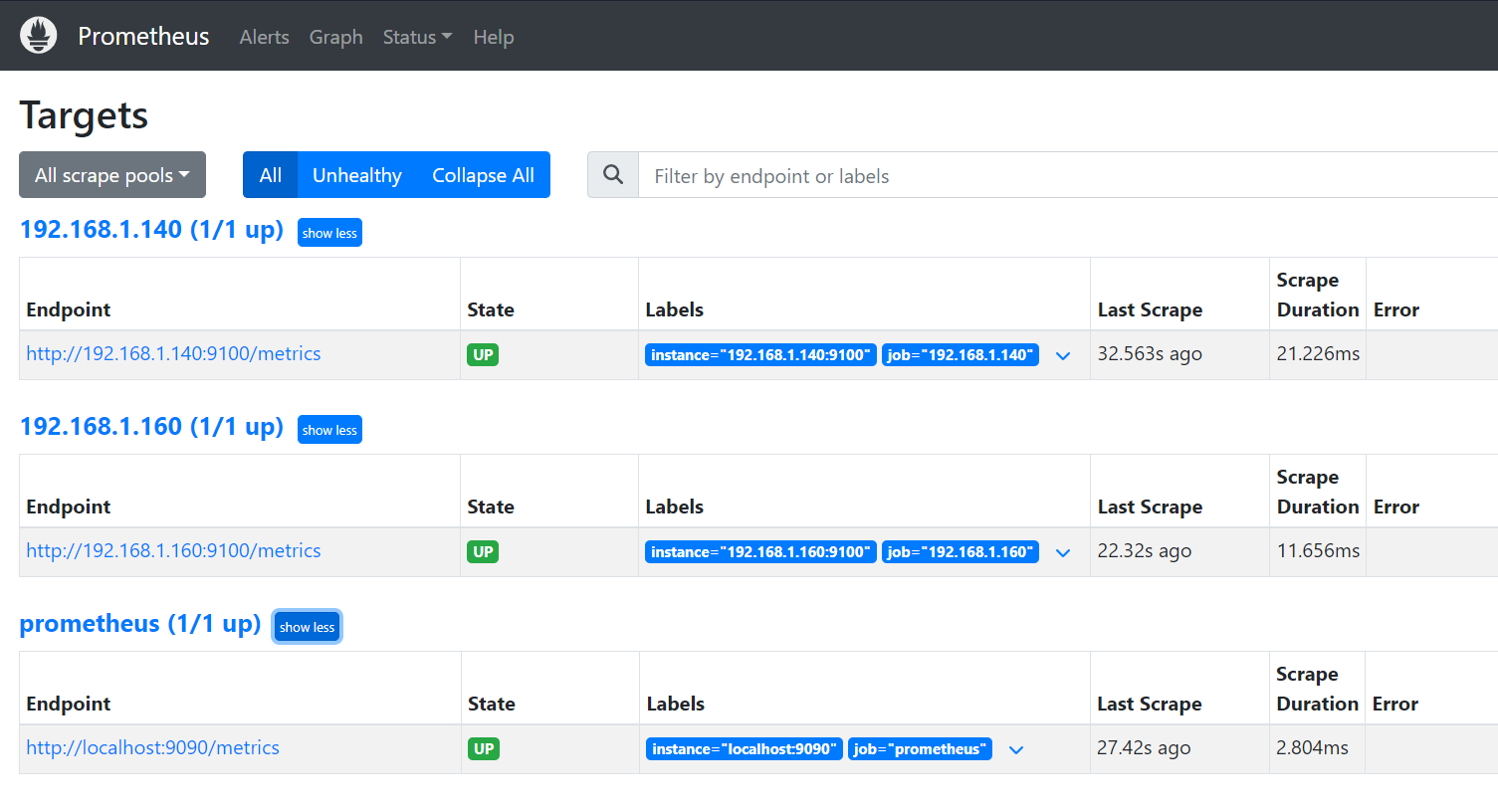This screenshot has width=1498, height=812.
Task: Select the All targets filter
Action: [x=271, y=175]
